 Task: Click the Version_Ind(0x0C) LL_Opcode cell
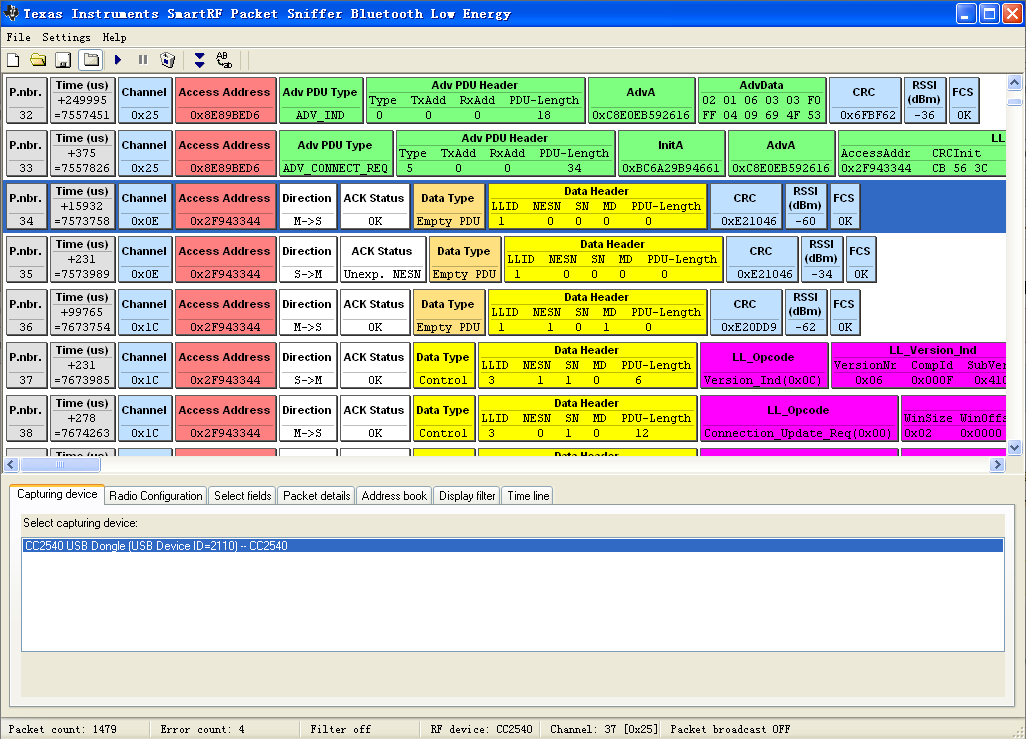pyautogui.click(x=763, y=365)
